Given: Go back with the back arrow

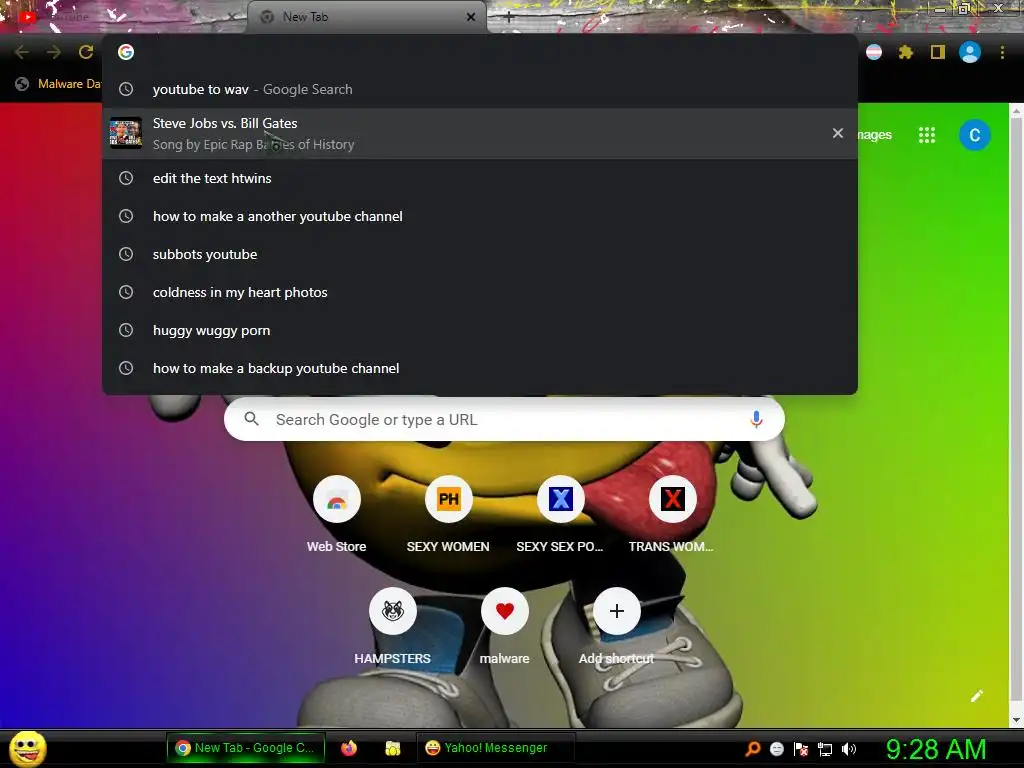Looking at the screenshot, I should (22, 52).
